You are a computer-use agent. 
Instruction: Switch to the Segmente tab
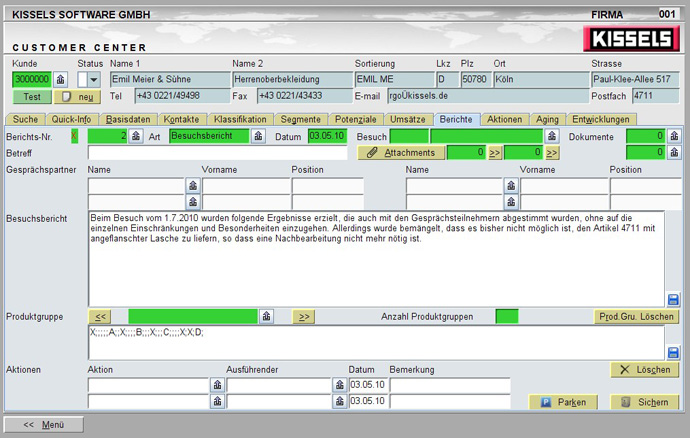tap(301, 119)
